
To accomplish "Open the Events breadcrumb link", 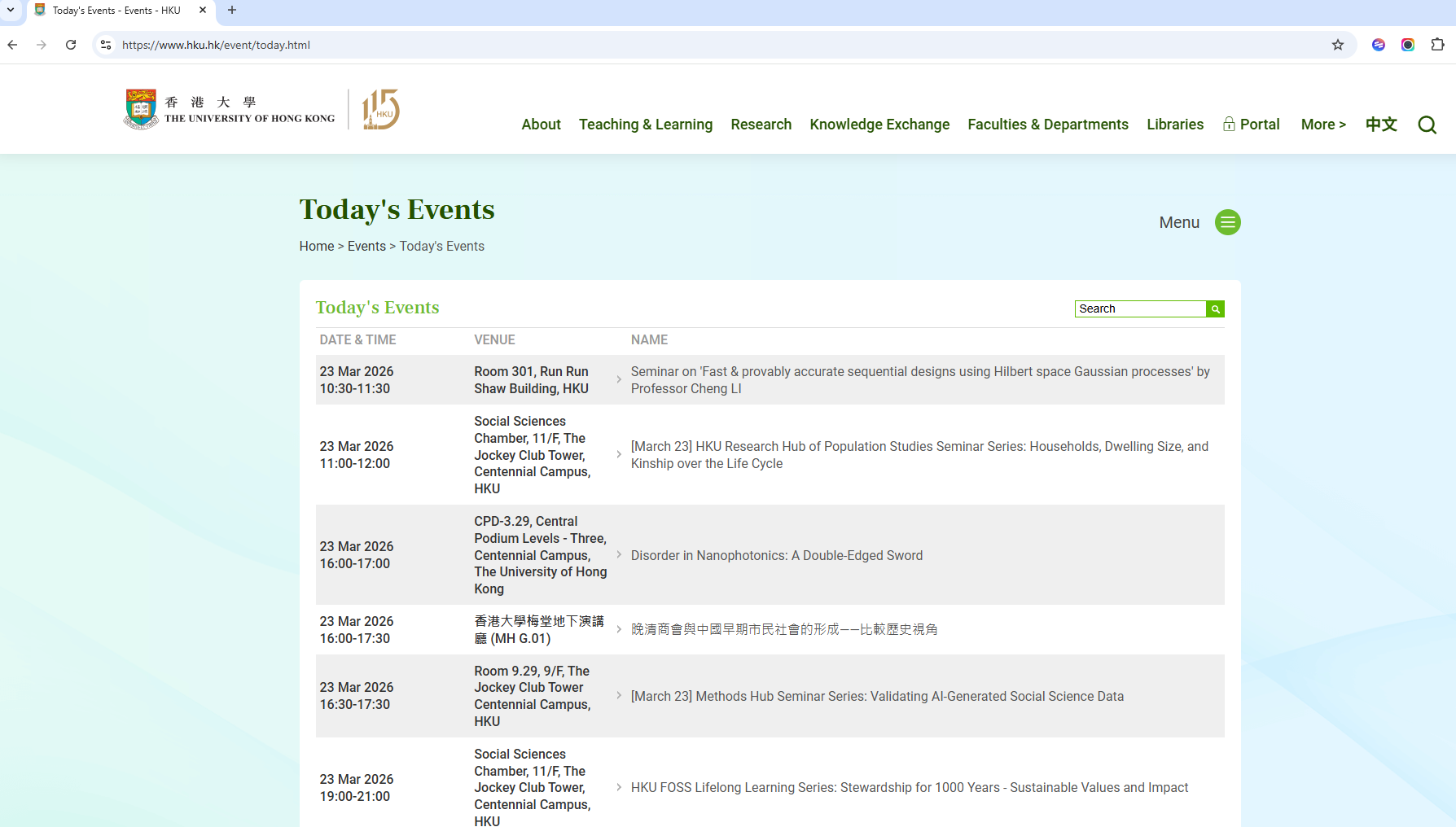I will coord(366,246).
